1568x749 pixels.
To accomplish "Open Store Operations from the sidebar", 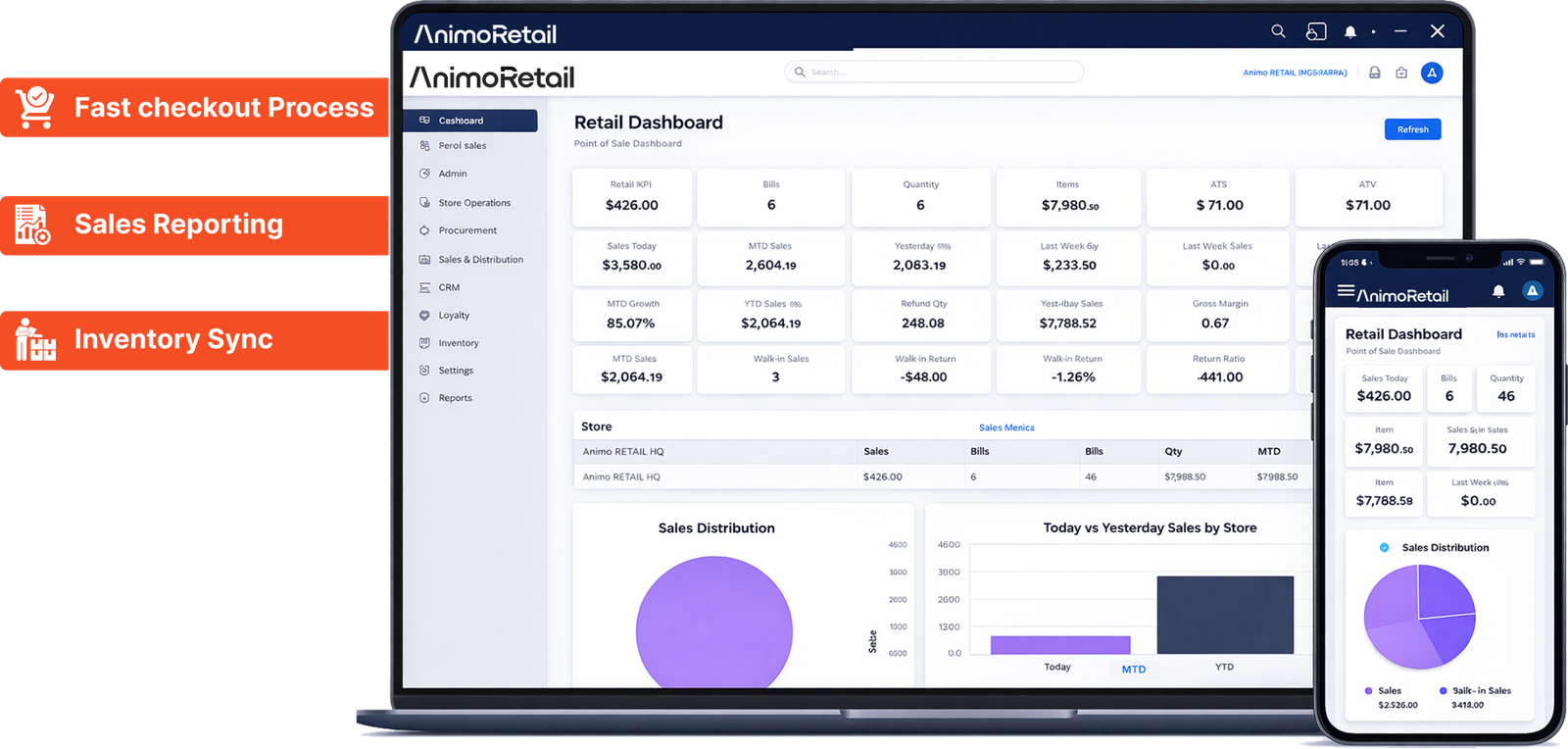I will (474, 203).
